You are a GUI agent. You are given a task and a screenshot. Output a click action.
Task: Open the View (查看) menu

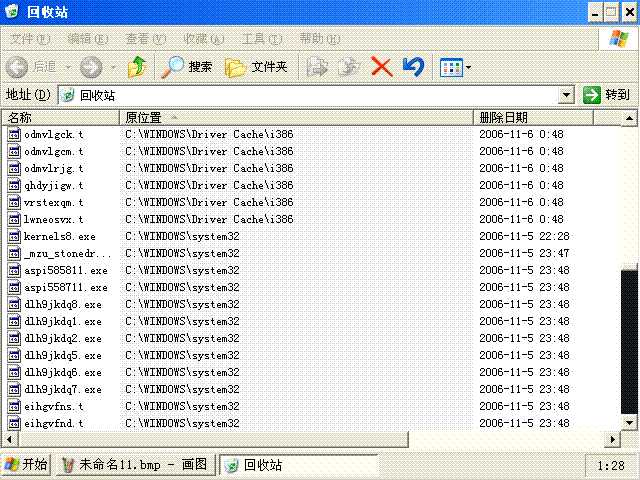coord(146,39)
